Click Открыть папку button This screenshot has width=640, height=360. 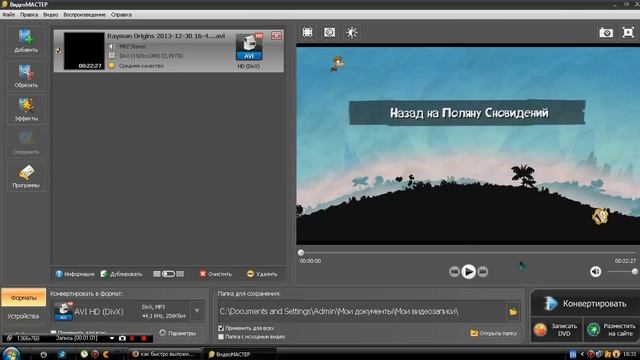click(x=494, y=333)
